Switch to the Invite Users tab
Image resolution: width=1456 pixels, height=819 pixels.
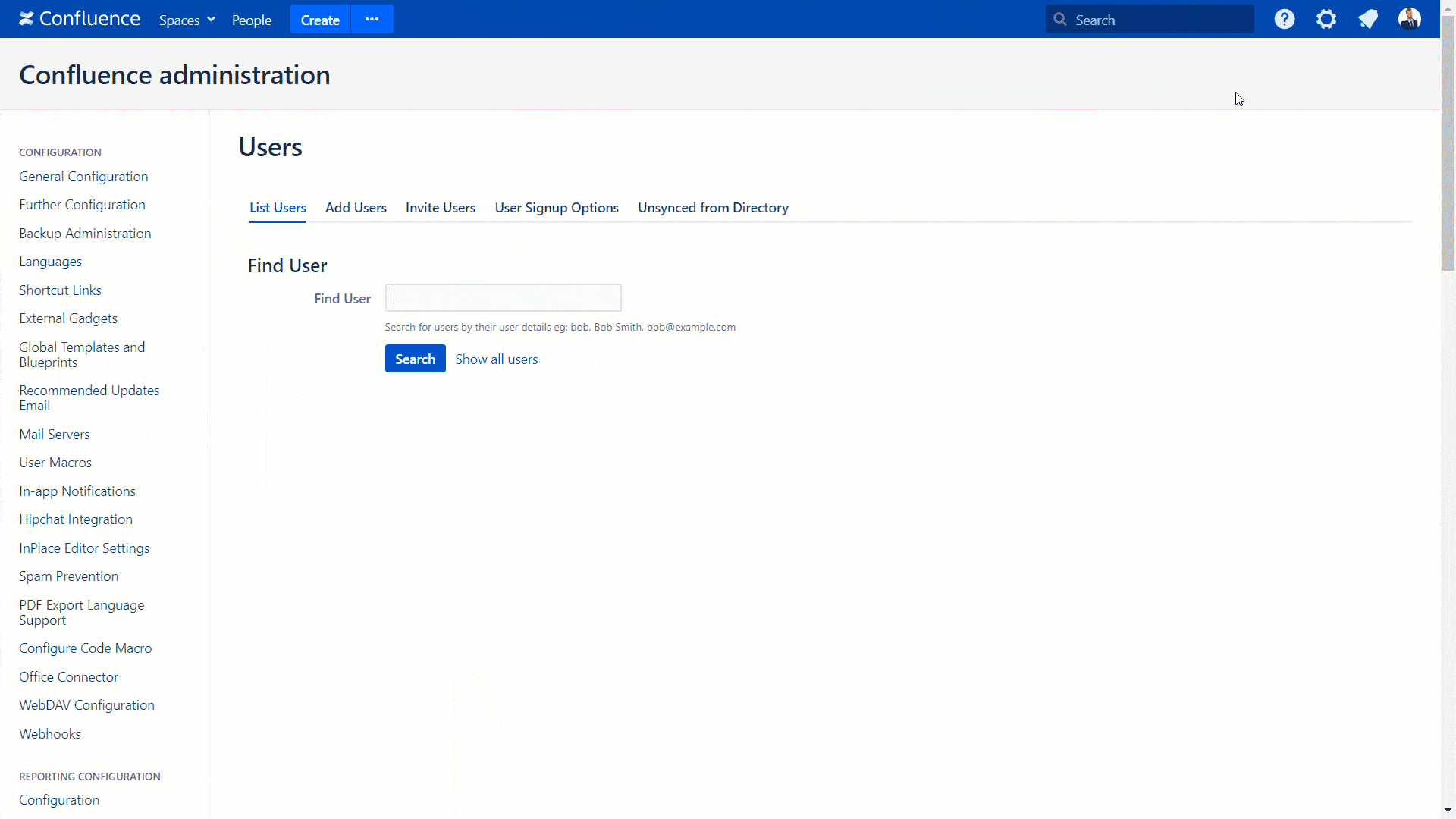coord(441,207)
